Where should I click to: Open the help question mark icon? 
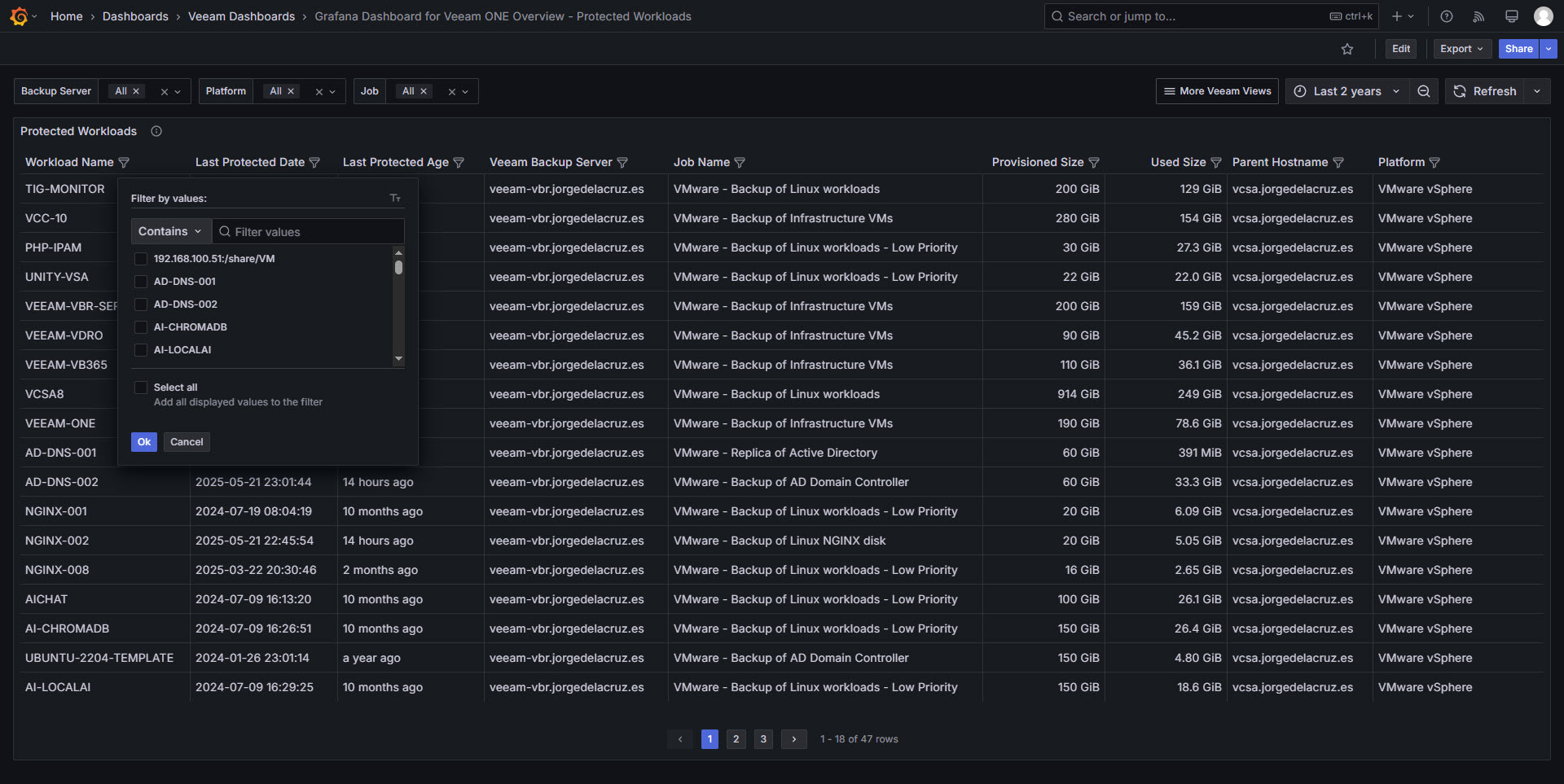(x=1447, y=16)
